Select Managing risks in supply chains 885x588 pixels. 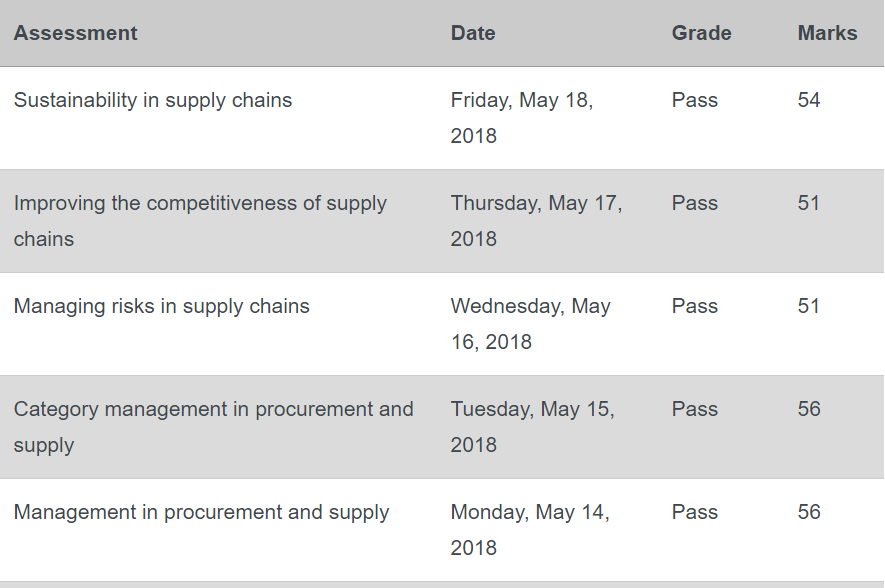point(161,306)
